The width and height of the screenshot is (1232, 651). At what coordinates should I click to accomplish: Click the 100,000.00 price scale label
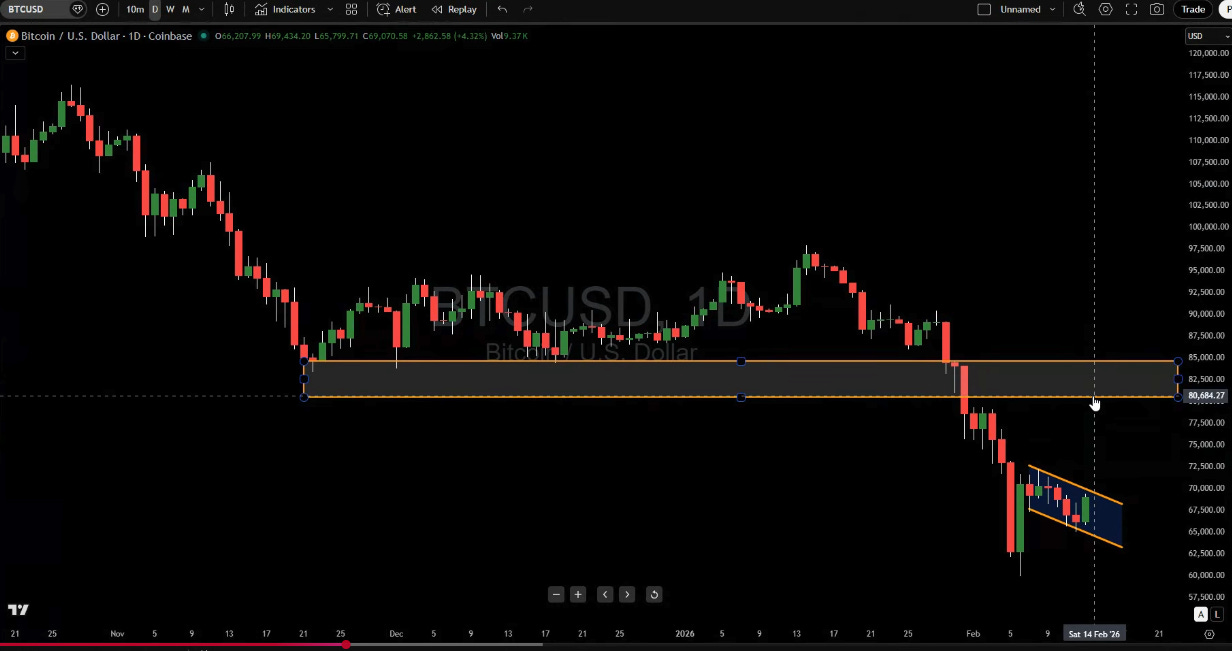1208,227
